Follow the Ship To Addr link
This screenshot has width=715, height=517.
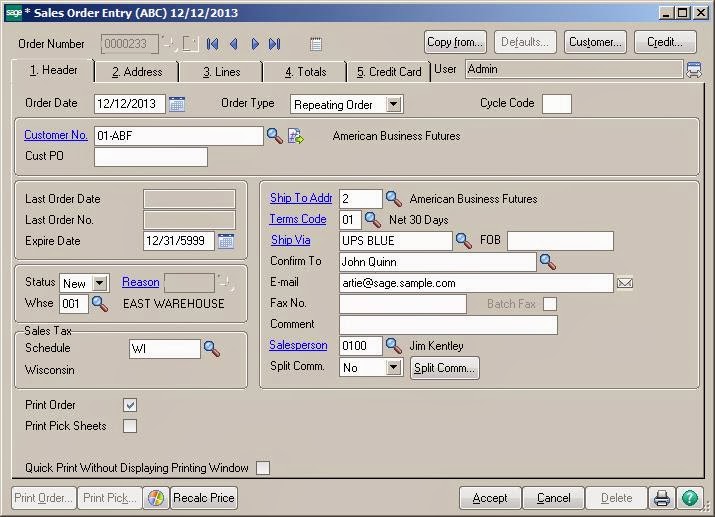coord(301,198)
